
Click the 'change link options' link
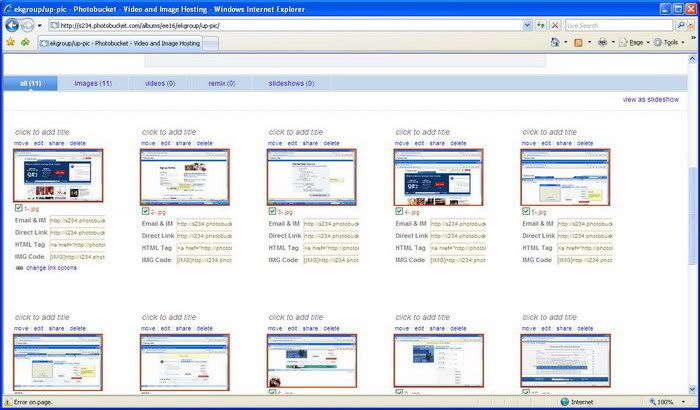point(50,268)
